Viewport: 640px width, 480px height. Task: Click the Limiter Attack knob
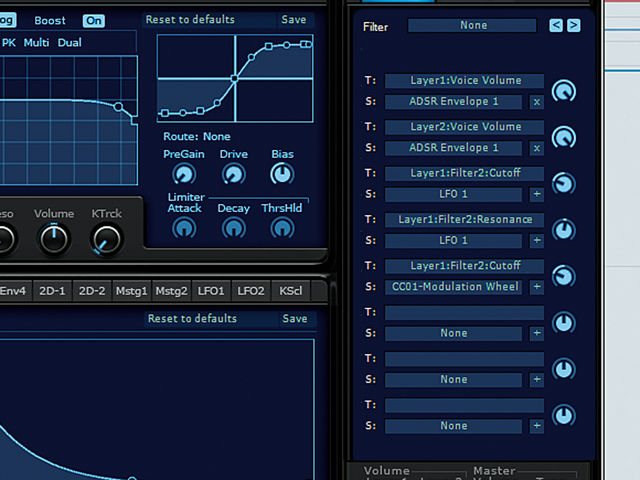[184, 228]
